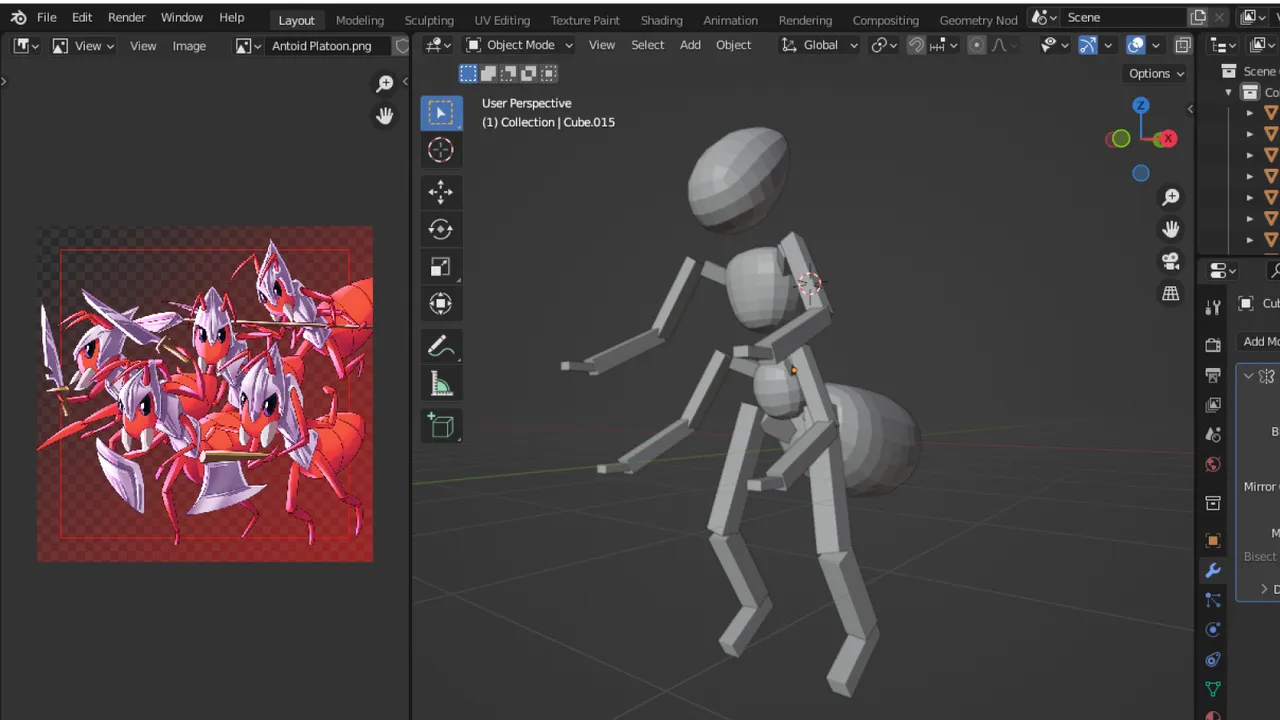
Task: Toggle X-ray mode icon
Action: [x=1183, y=45]
